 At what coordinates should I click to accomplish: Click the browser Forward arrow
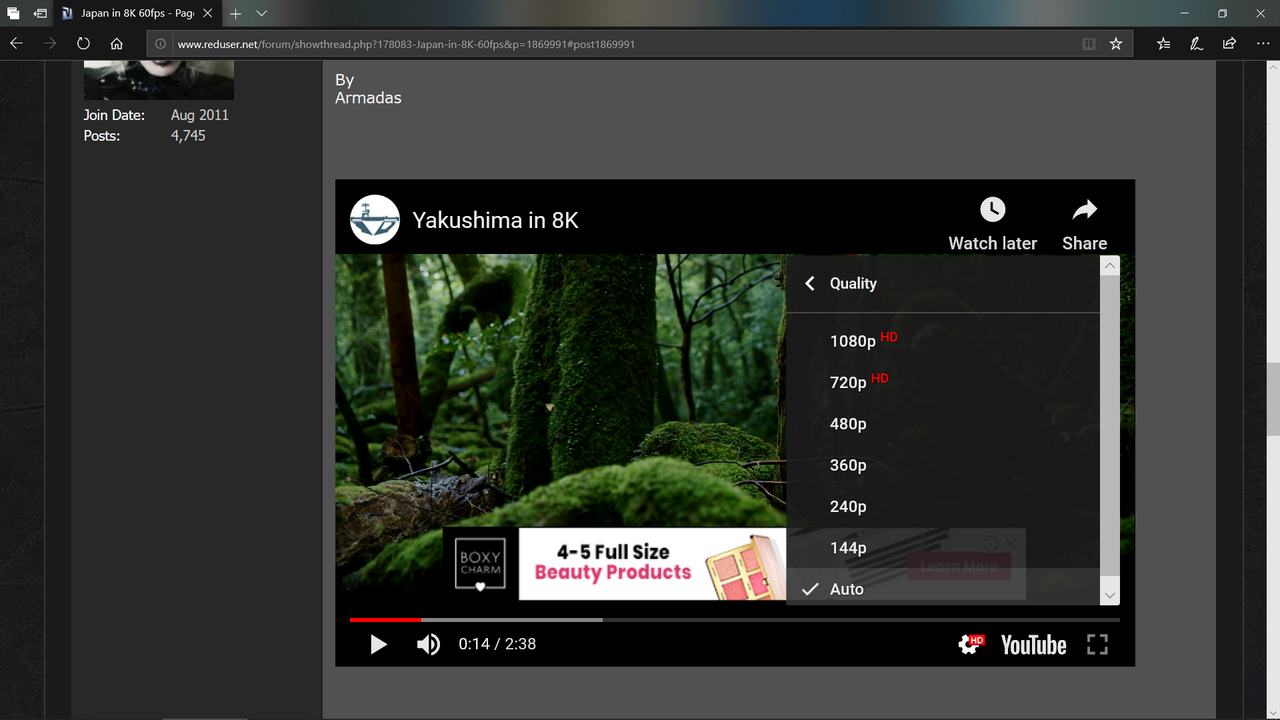tap(49, 44)
